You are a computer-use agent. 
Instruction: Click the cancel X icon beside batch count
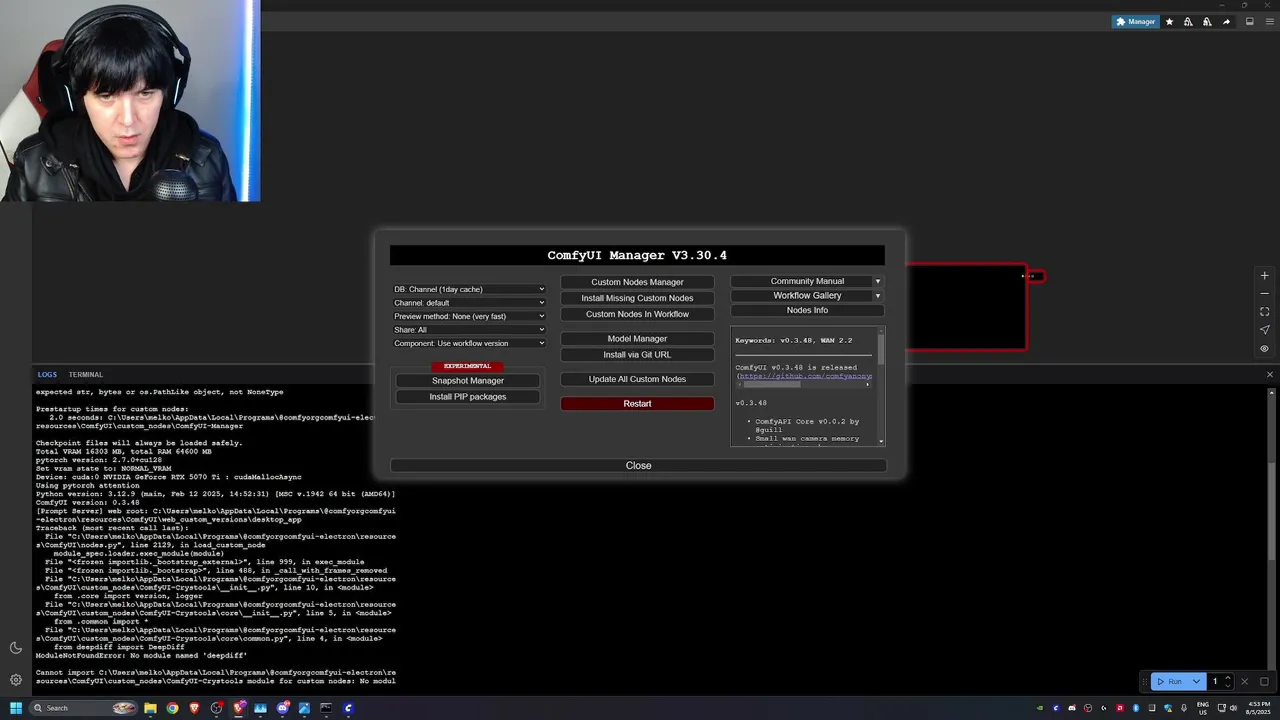(1245, 681)
